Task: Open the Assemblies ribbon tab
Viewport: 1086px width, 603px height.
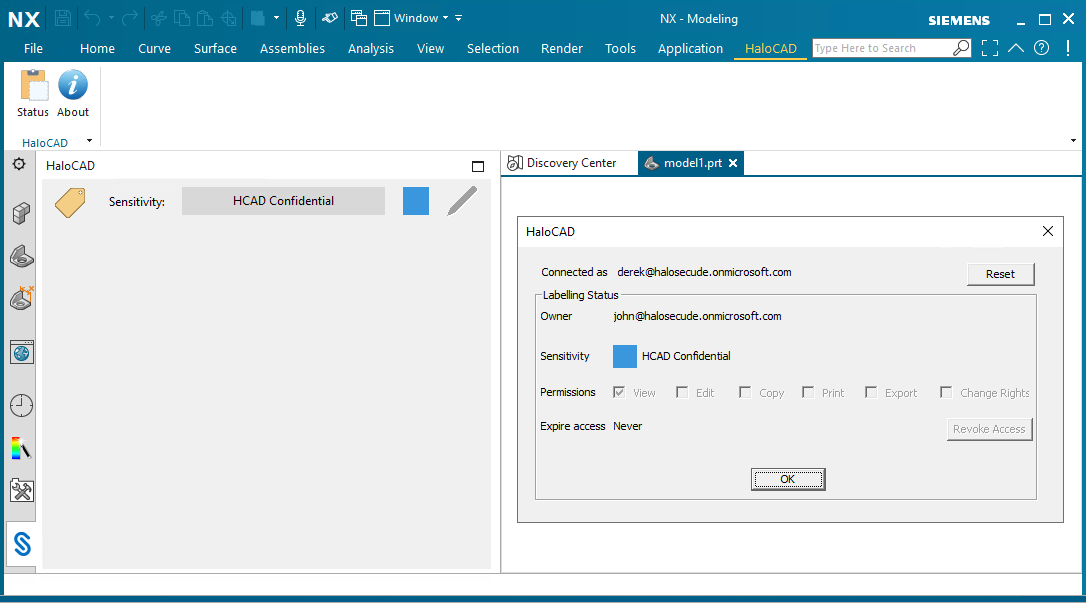Action: tap(292, 48)
